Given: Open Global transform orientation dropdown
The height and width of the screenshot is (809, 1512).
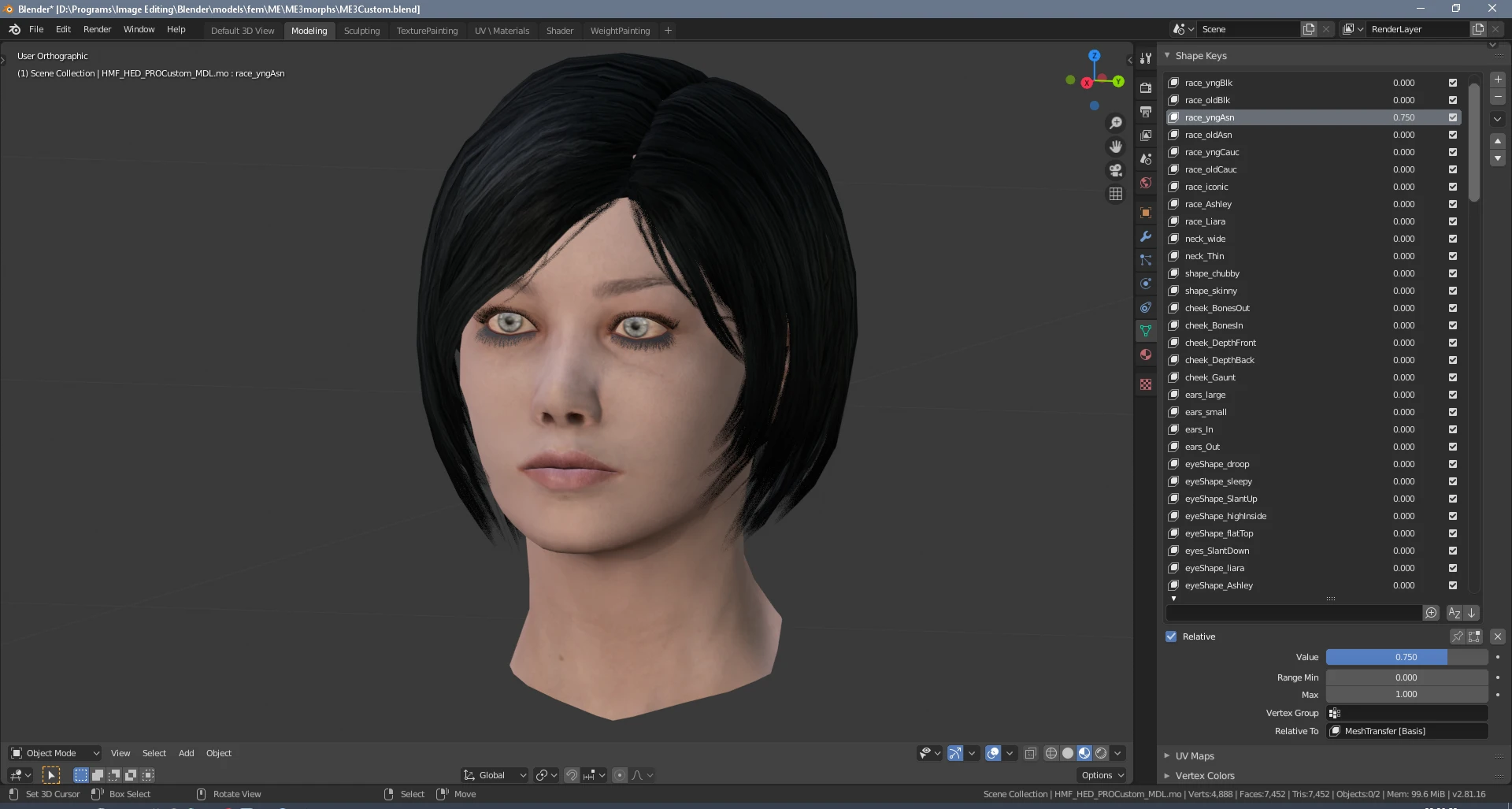Looking at the screenshot, I should tap(495, 775).
